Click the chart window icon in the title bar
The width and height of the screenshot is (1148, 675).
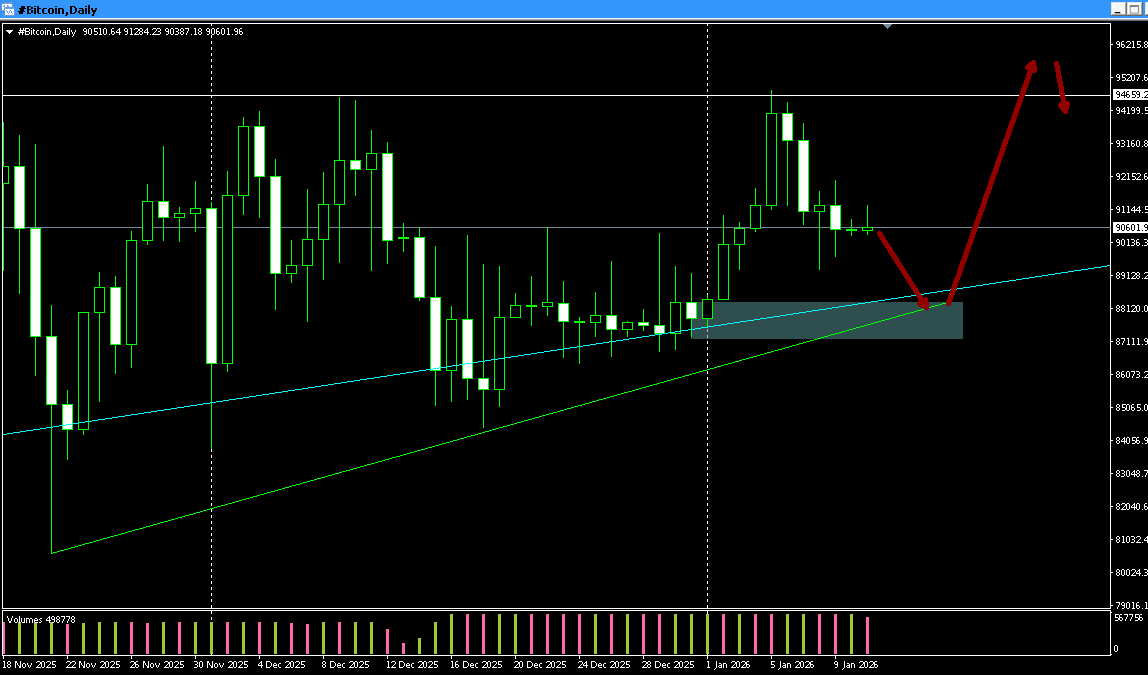pos(7,10)
